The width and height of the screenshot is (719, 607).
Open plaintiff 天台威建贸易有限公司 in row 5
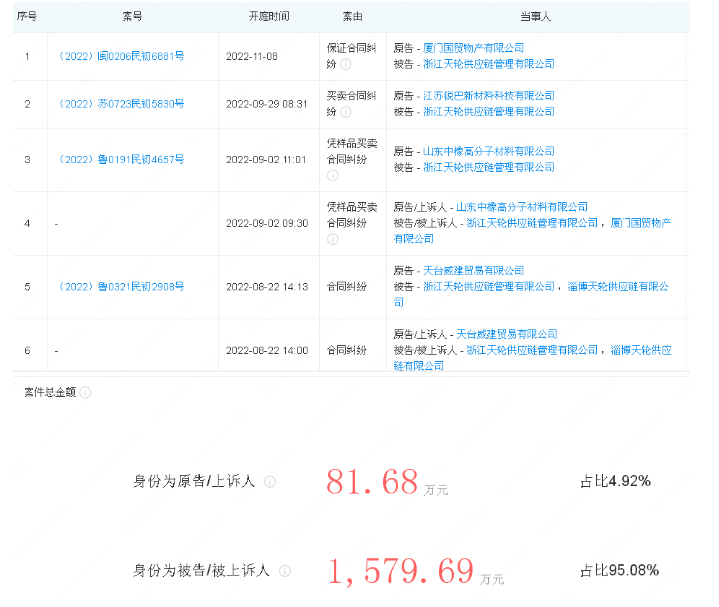click(473, 271)
